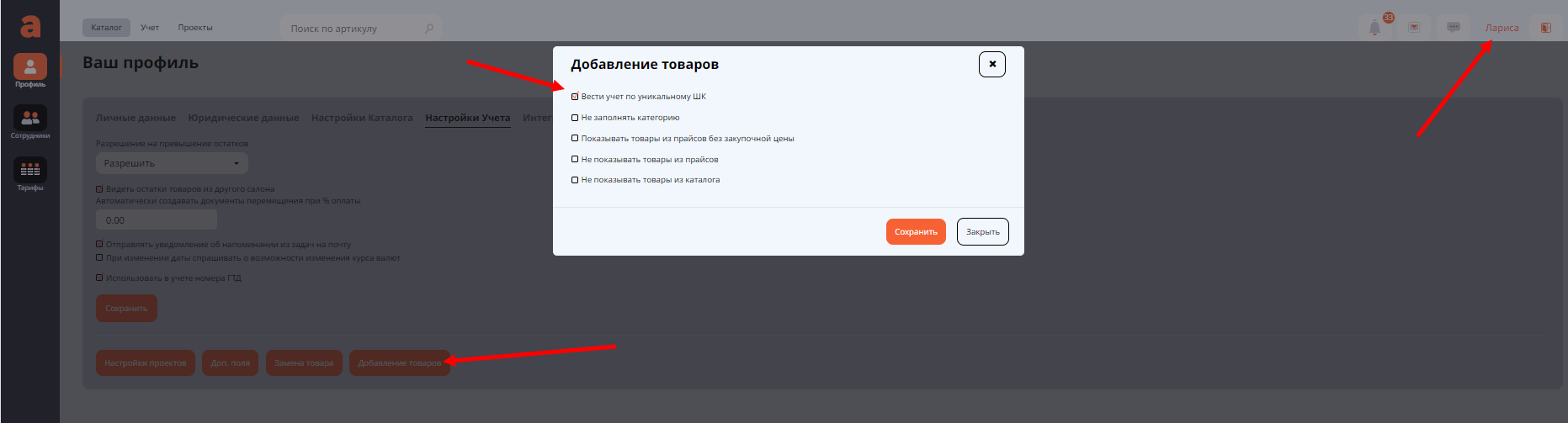Toggle Вести учет по уникальному ШК checkbox
This screenshot has width=1568, height=423.
tap(575, 97)
